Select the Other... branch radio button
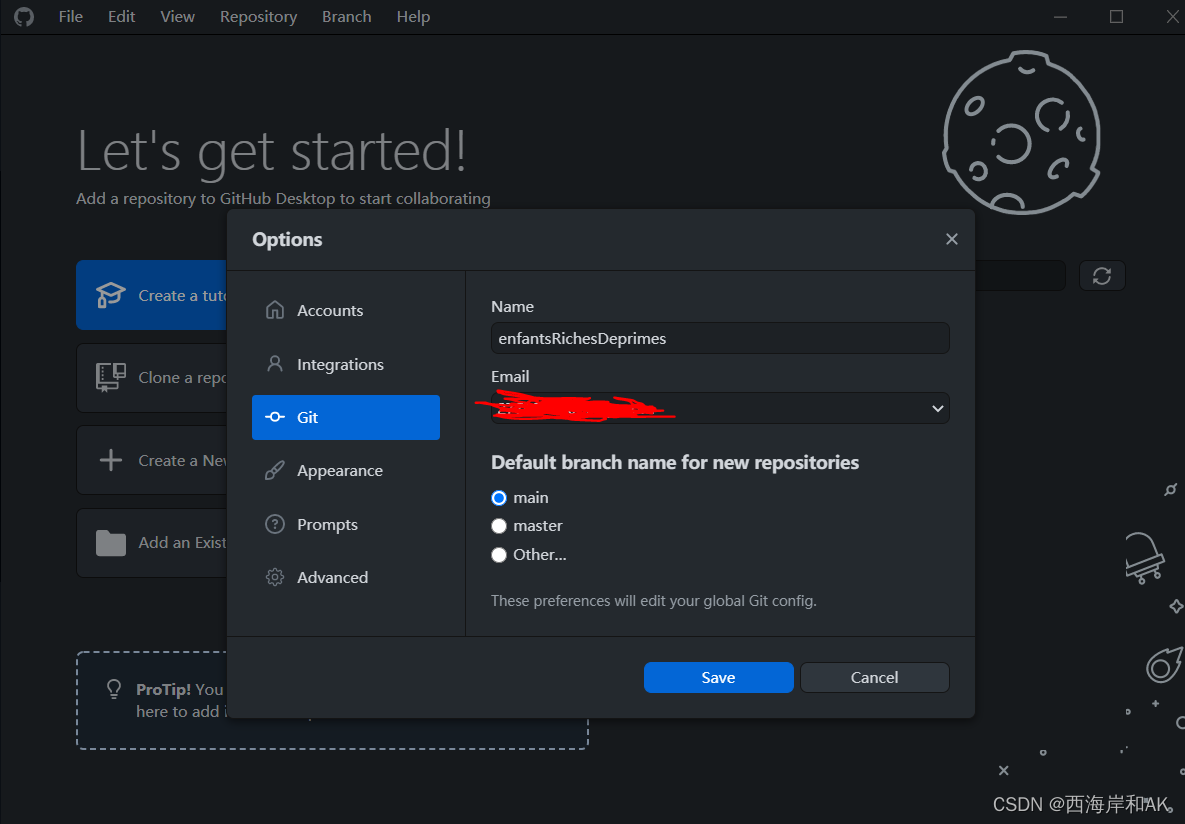1185x824 pixels. (499, 555)
